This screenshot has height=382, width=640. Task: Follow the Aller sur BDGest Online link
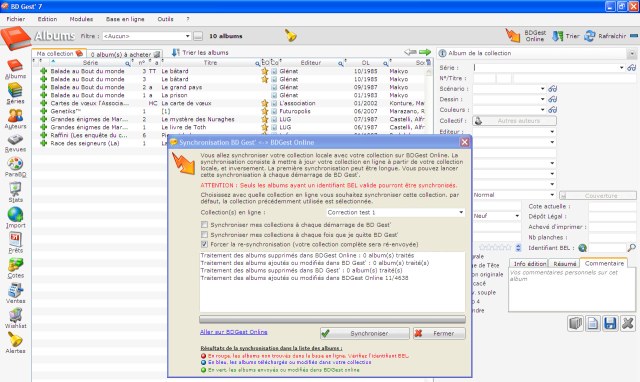234,332
